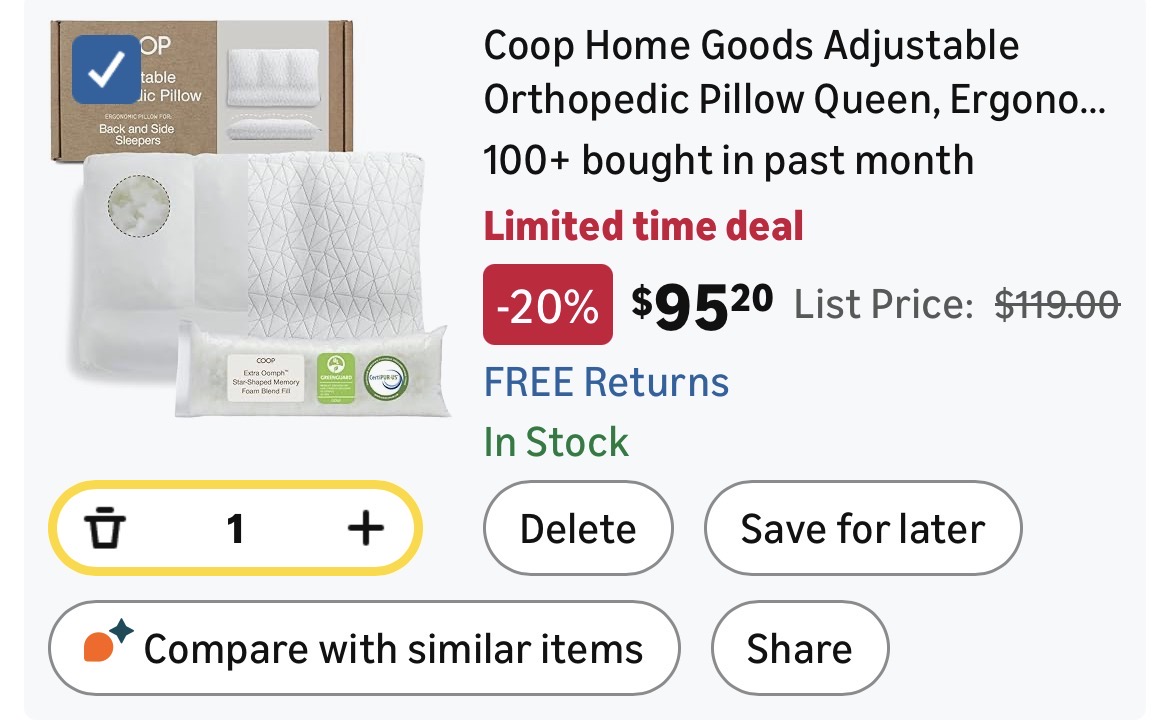1170x723 pixels.
Task: Tap the Share button
Action: click(x=799, y=648)
